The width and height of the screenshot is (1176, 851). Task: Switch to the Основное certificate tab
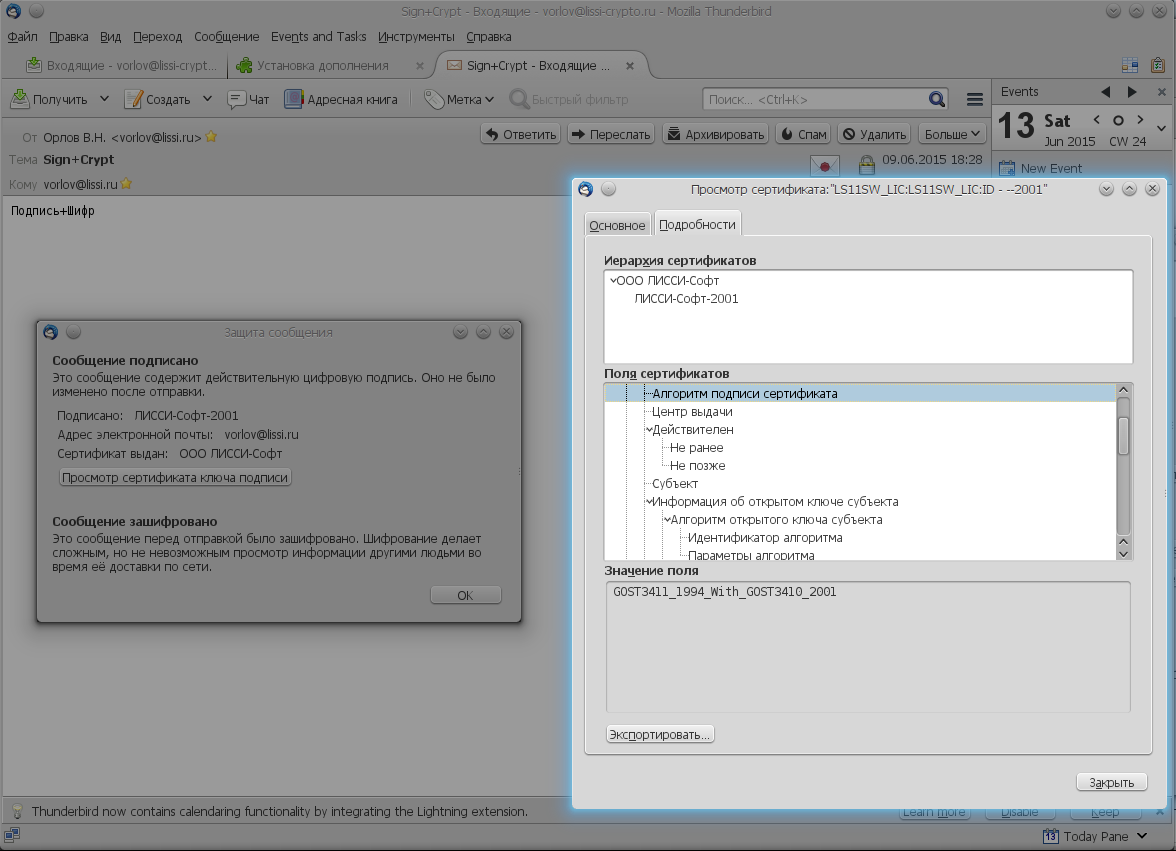tap(617, 225)
